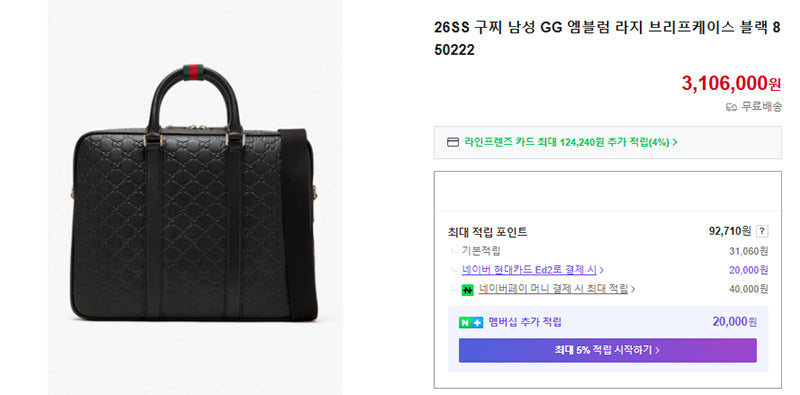Image resolution: width=800 pixels, height=395 pixels.
Task: Click the credit card icon in the 라인프렌즈 banner
Action: (x=453, y=142)
